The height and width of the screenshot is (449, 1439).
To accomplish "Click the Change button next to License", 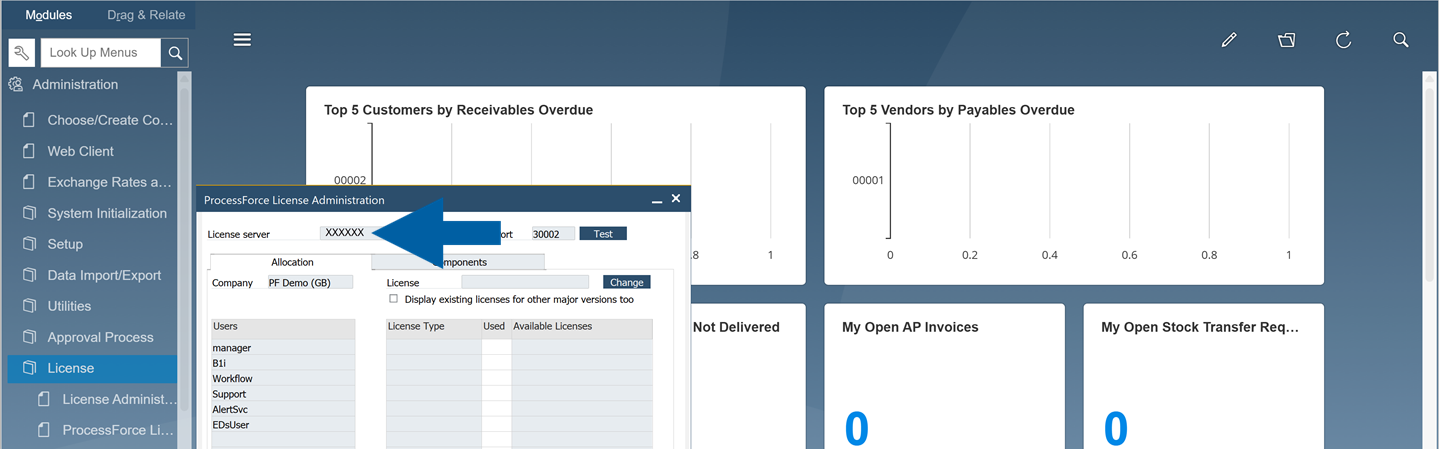I will tap(626, 282).
